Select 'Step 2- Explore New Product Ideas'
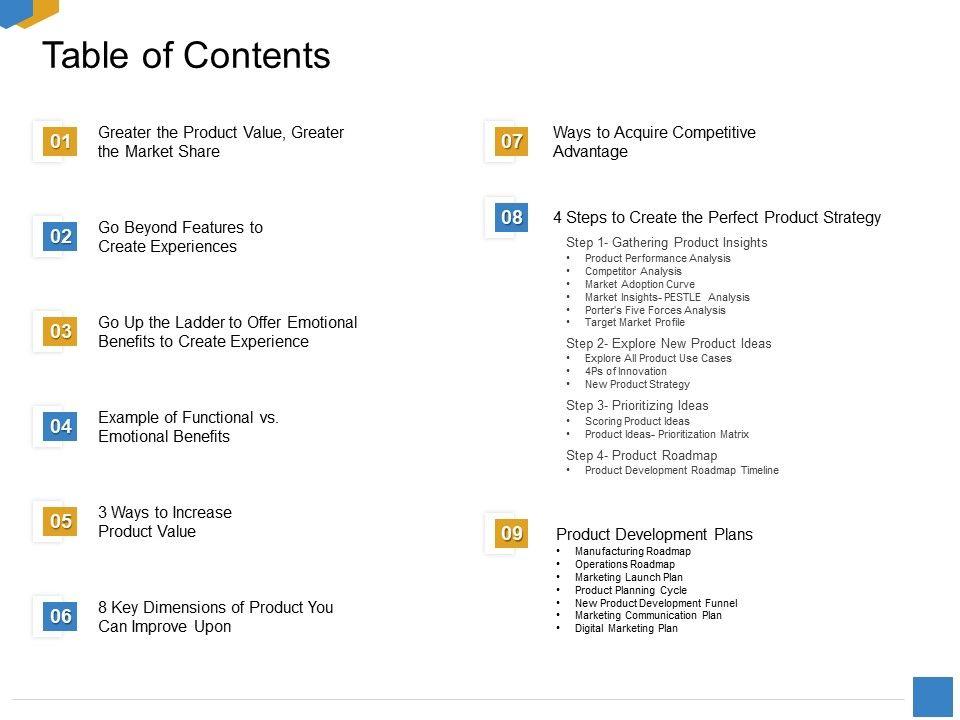The height and width of the screenshot is (720, 960). point(669,343)
